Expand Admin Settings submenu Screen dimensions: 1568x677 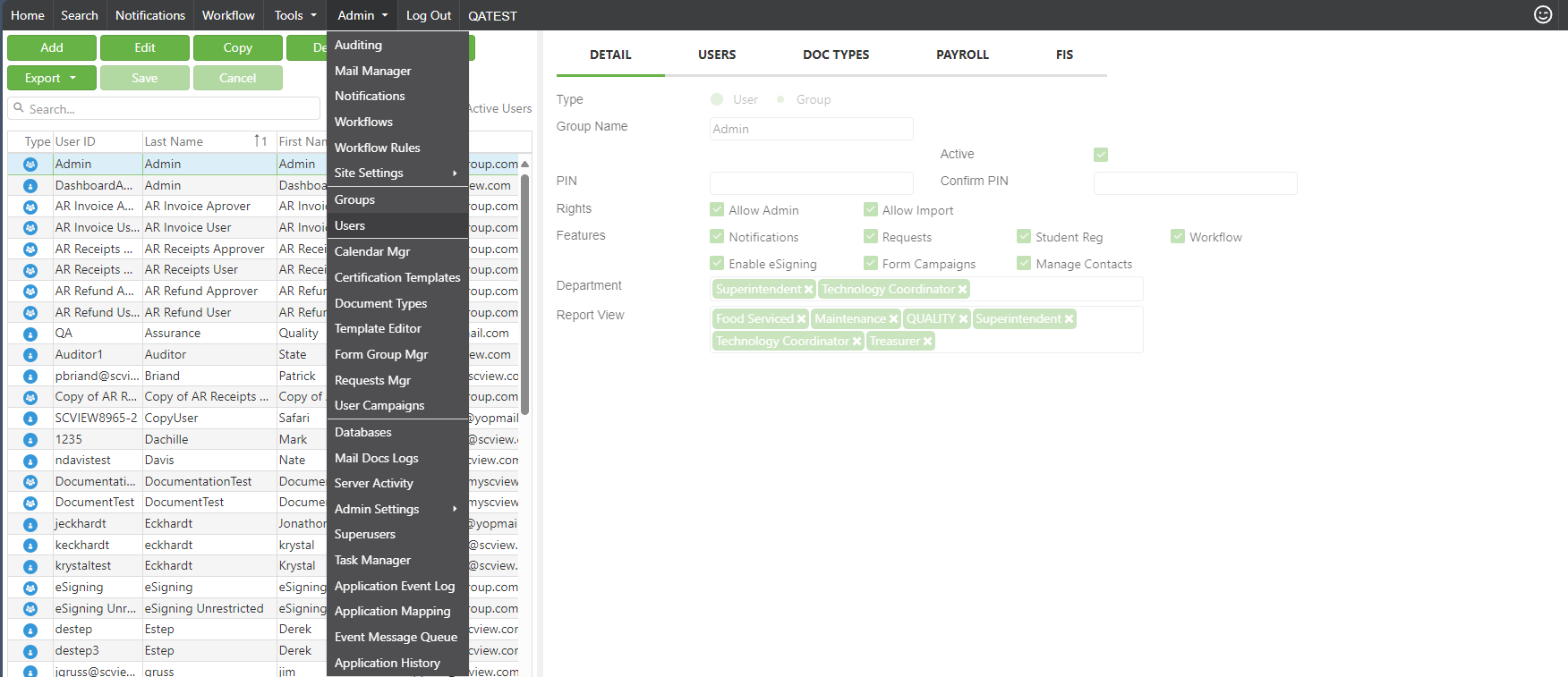pos(397,509)
